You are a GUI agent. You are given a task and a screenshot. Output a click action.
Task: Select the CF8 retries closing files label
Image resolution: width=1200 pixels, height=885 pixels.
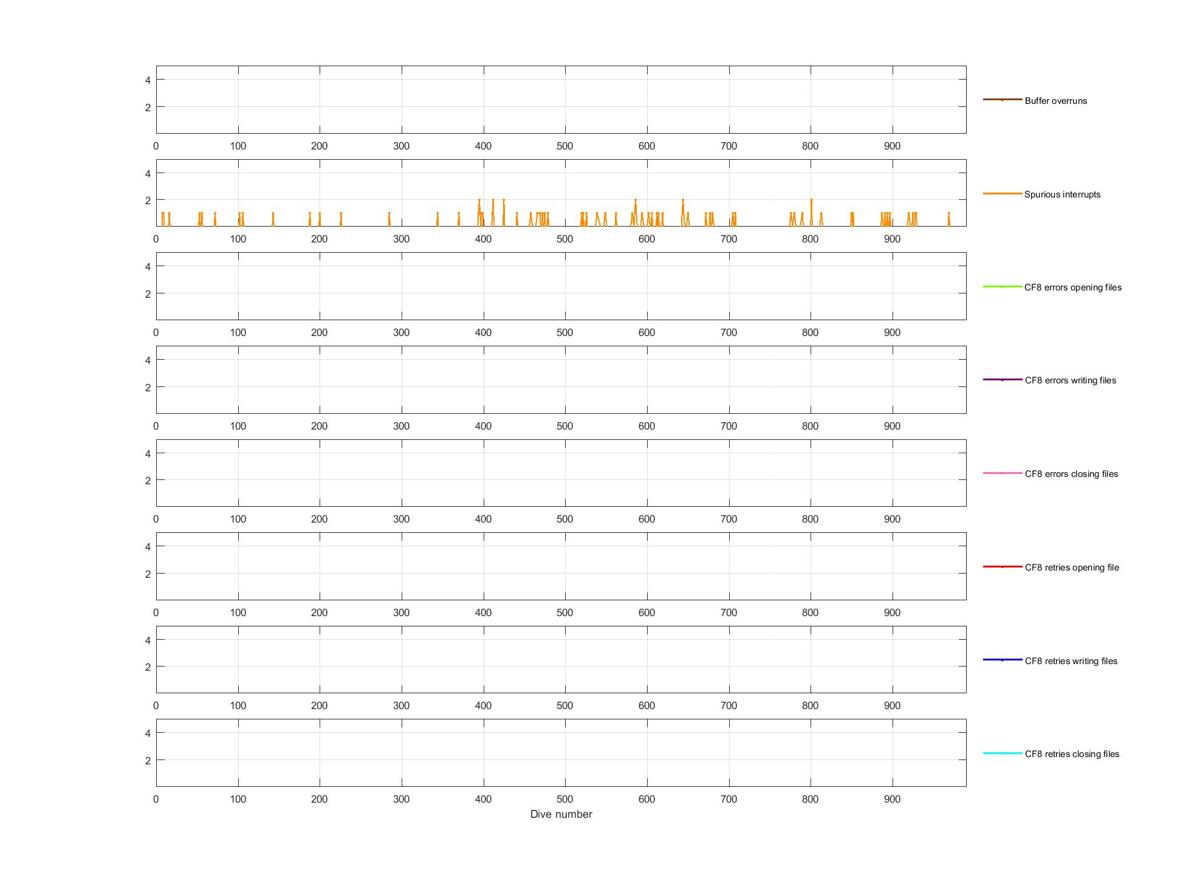[1072, 754]
